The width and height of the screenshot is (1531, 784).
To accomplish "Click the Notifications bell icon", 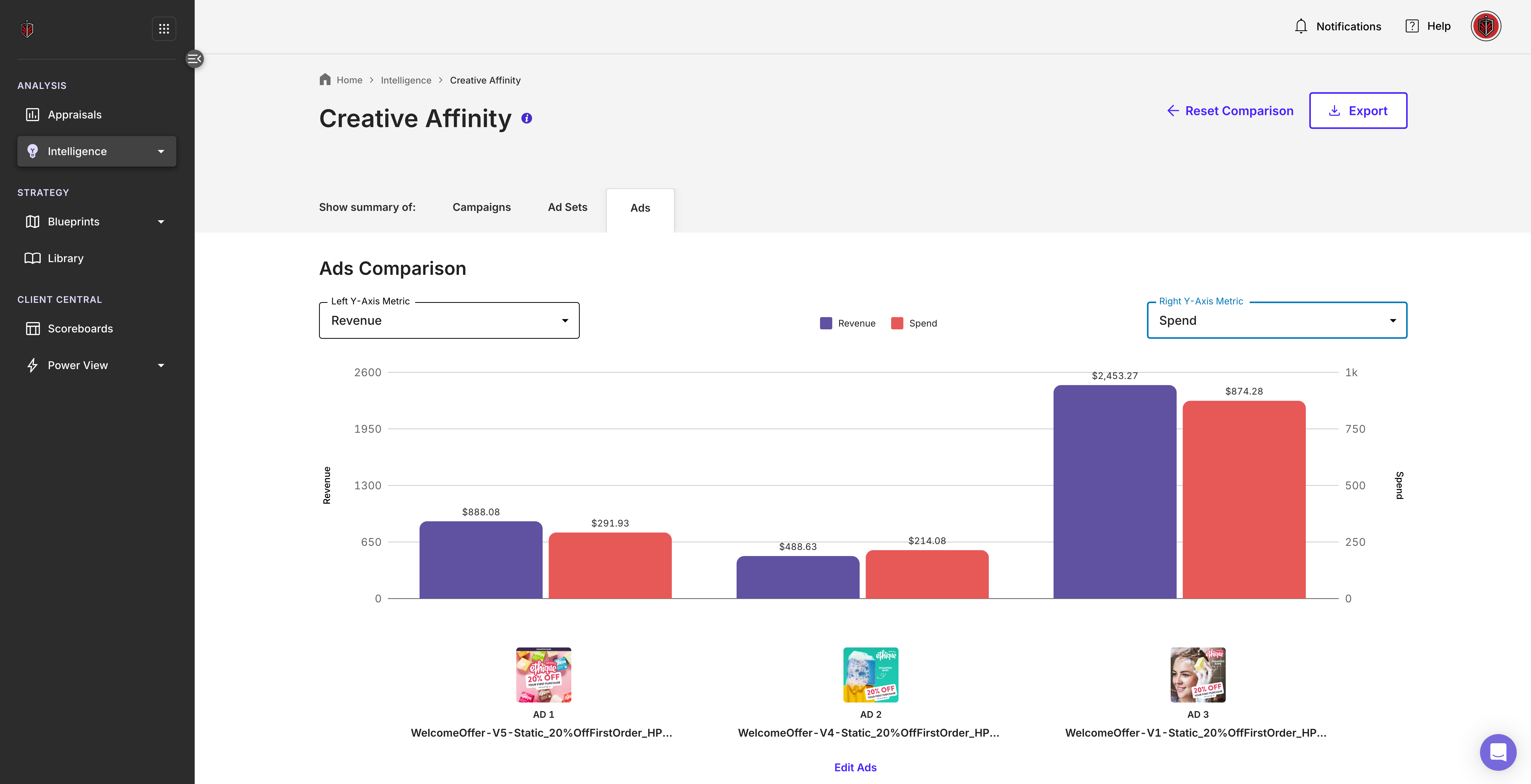I will click(x=1301, y=26).
